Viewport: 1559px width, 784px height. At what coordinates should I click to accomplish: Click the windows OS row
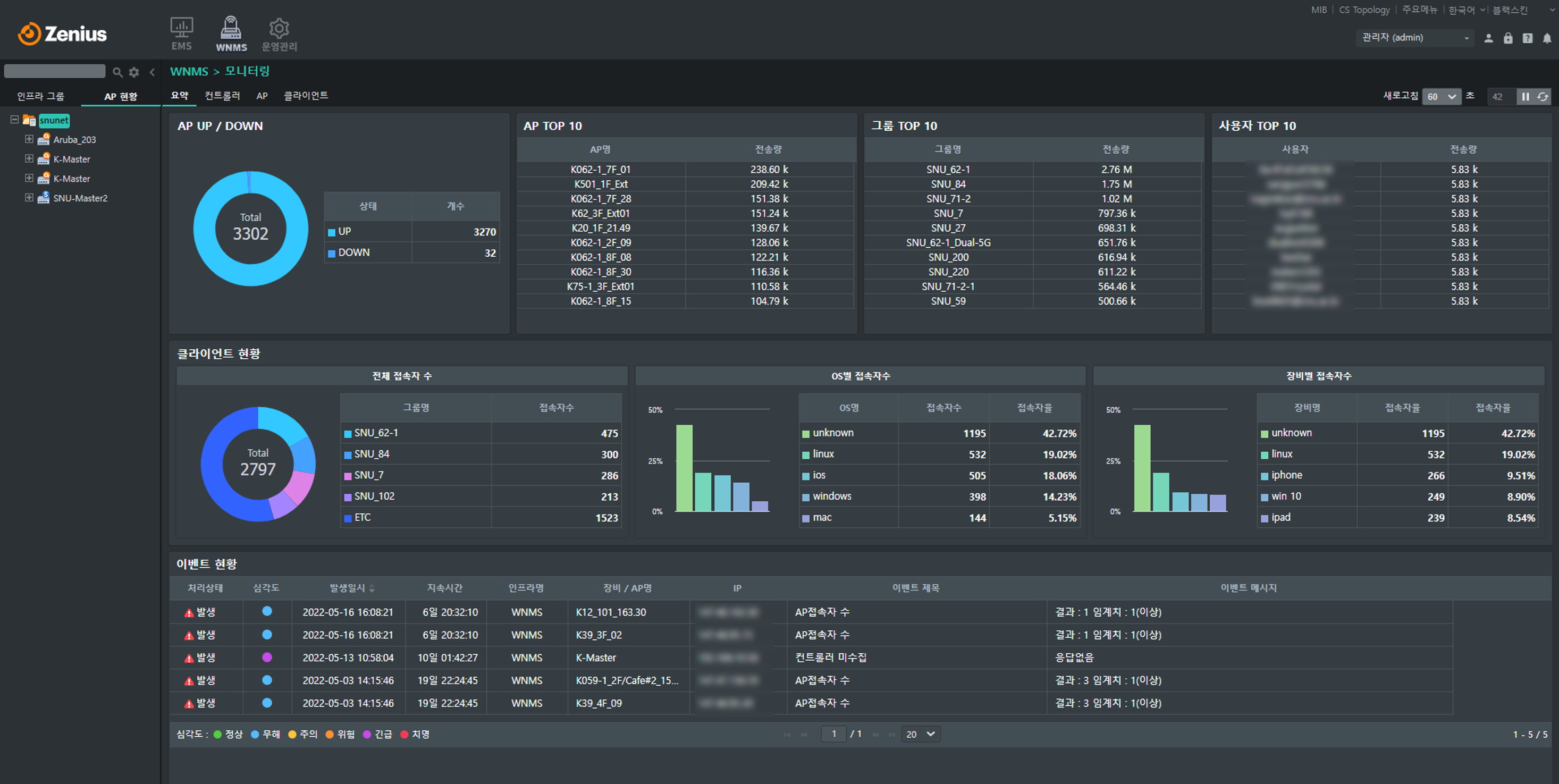click(x=940, y=496)
